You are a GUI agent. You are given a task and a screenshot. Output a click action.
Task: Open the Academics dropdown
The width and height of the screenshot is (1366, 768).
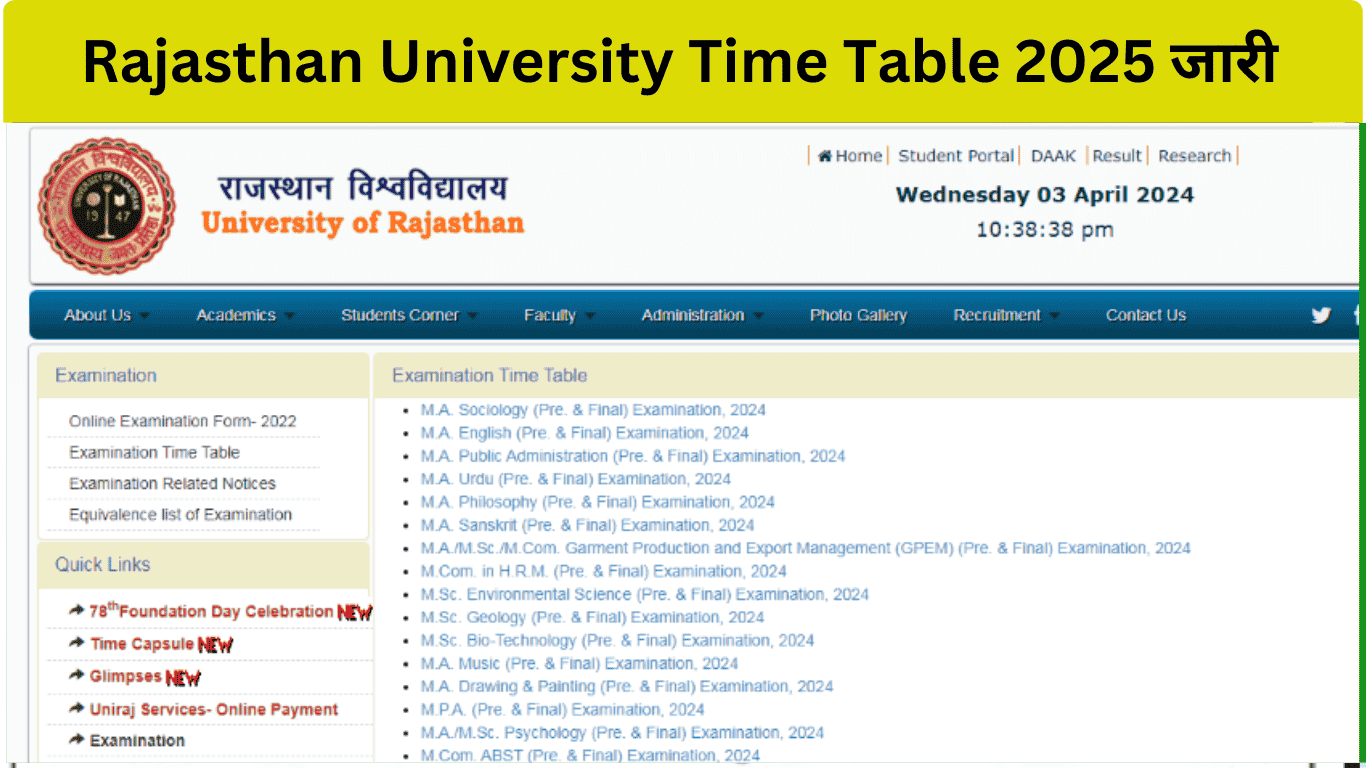tap(237, 315)
